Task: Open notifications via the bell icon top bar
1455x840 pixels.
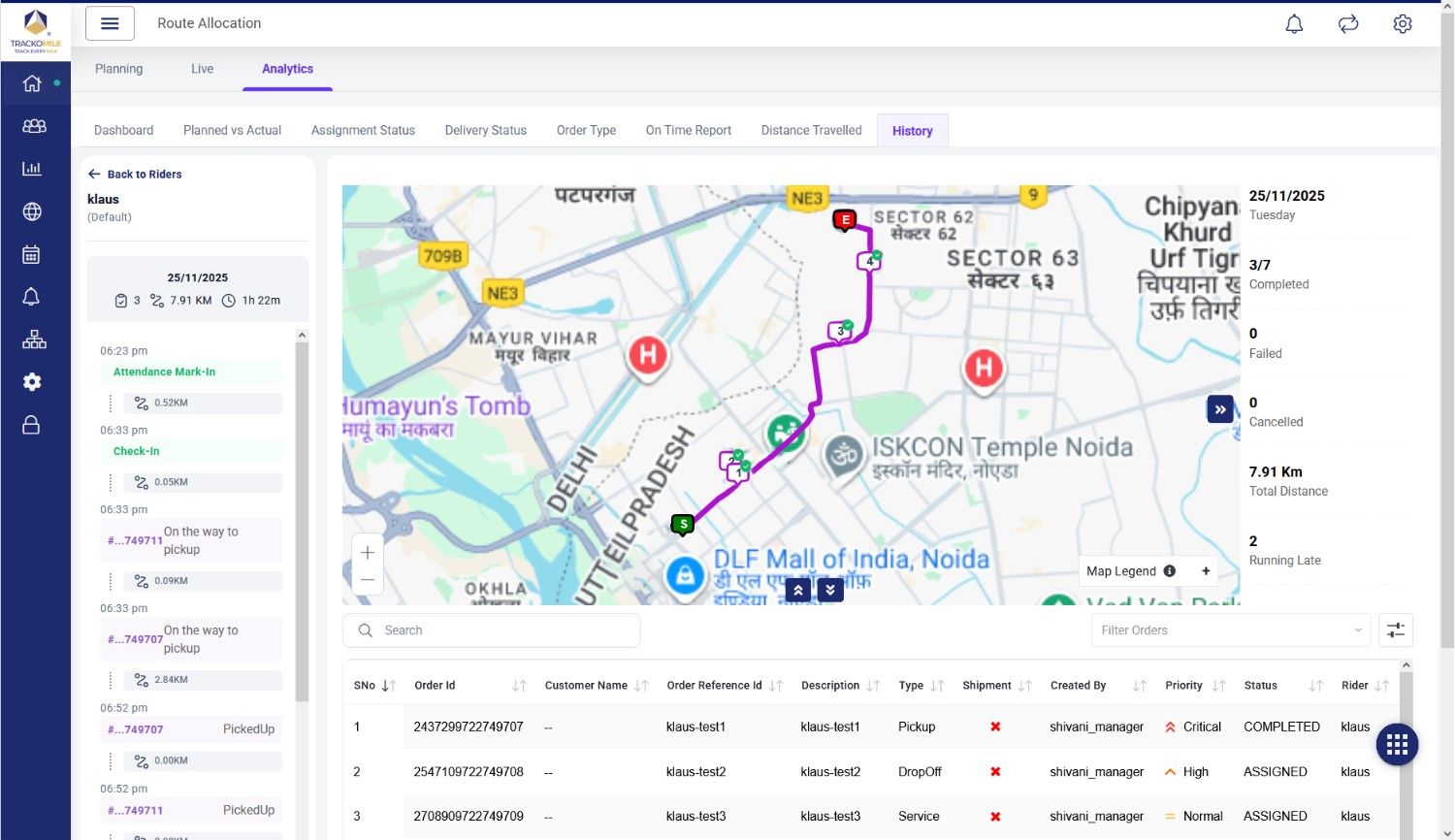Action: pos(1294,23)
